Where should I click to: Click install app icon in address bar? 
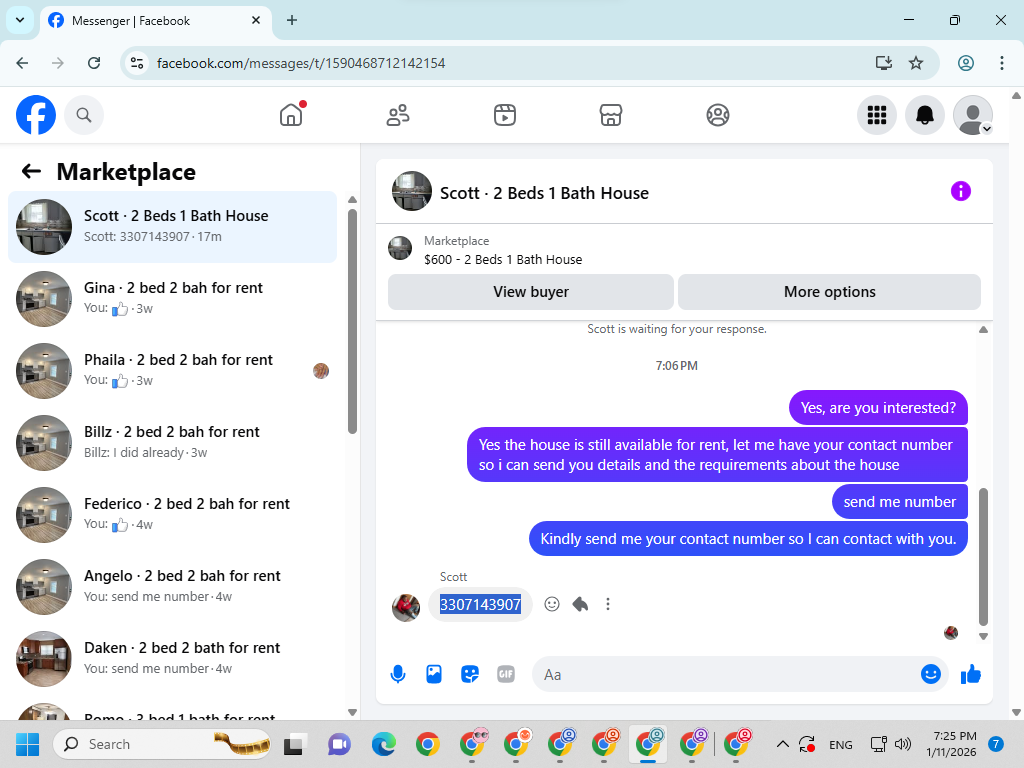click(884, 63)
